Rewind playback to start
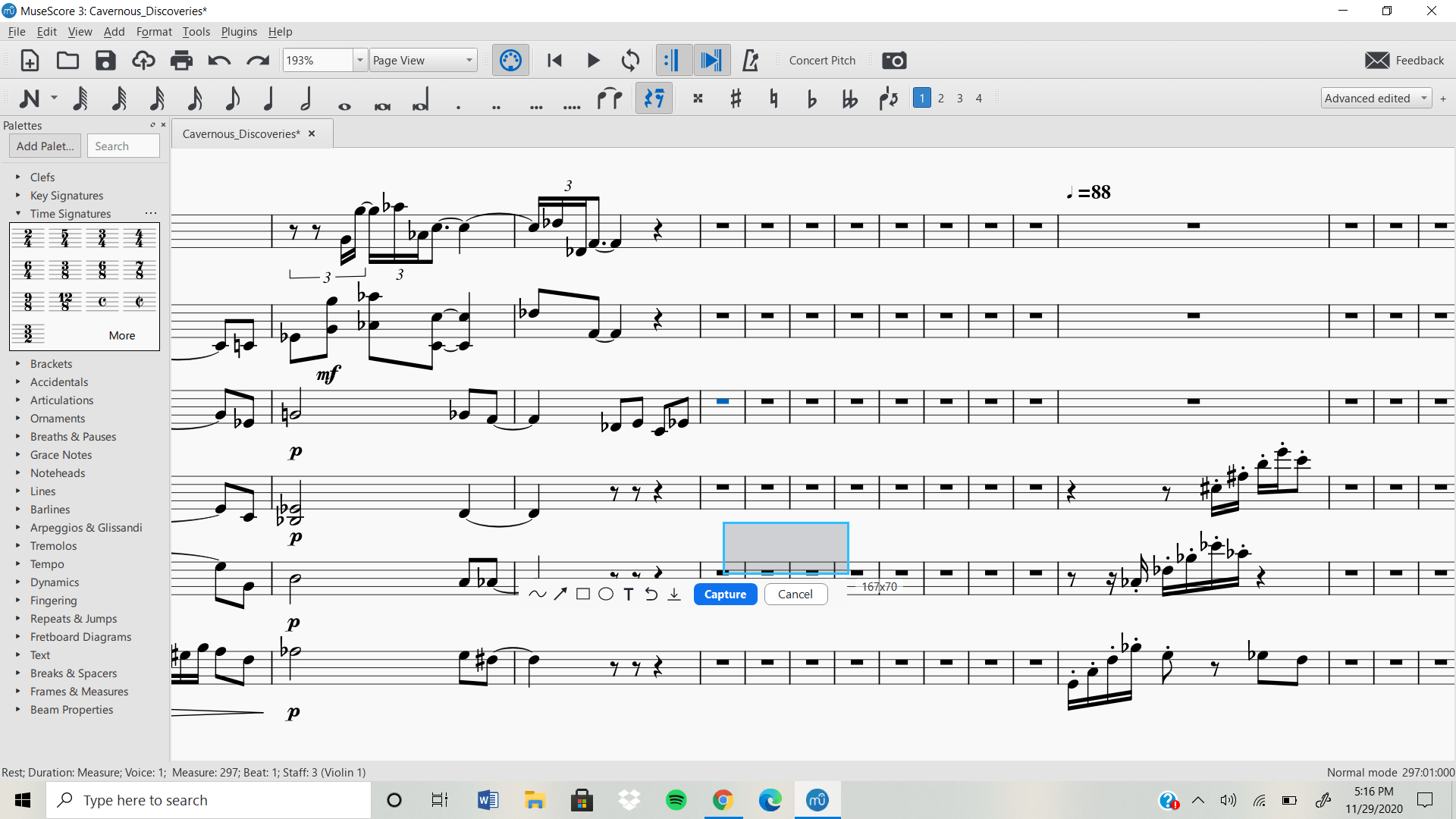 (x=554, y=61)
